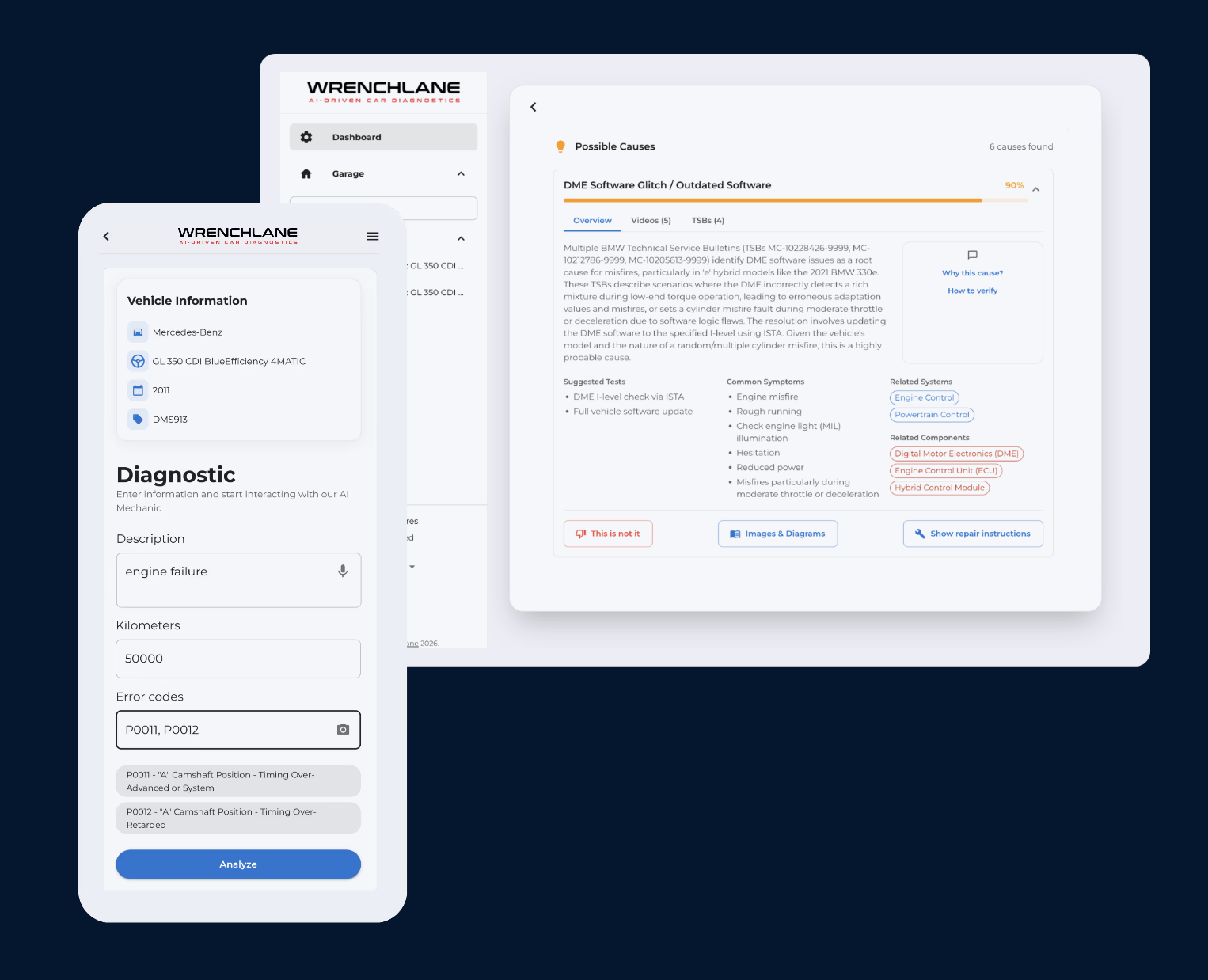Switch to the Overview tab
The height and width of the screenshot is (980, 1208).
592,221
